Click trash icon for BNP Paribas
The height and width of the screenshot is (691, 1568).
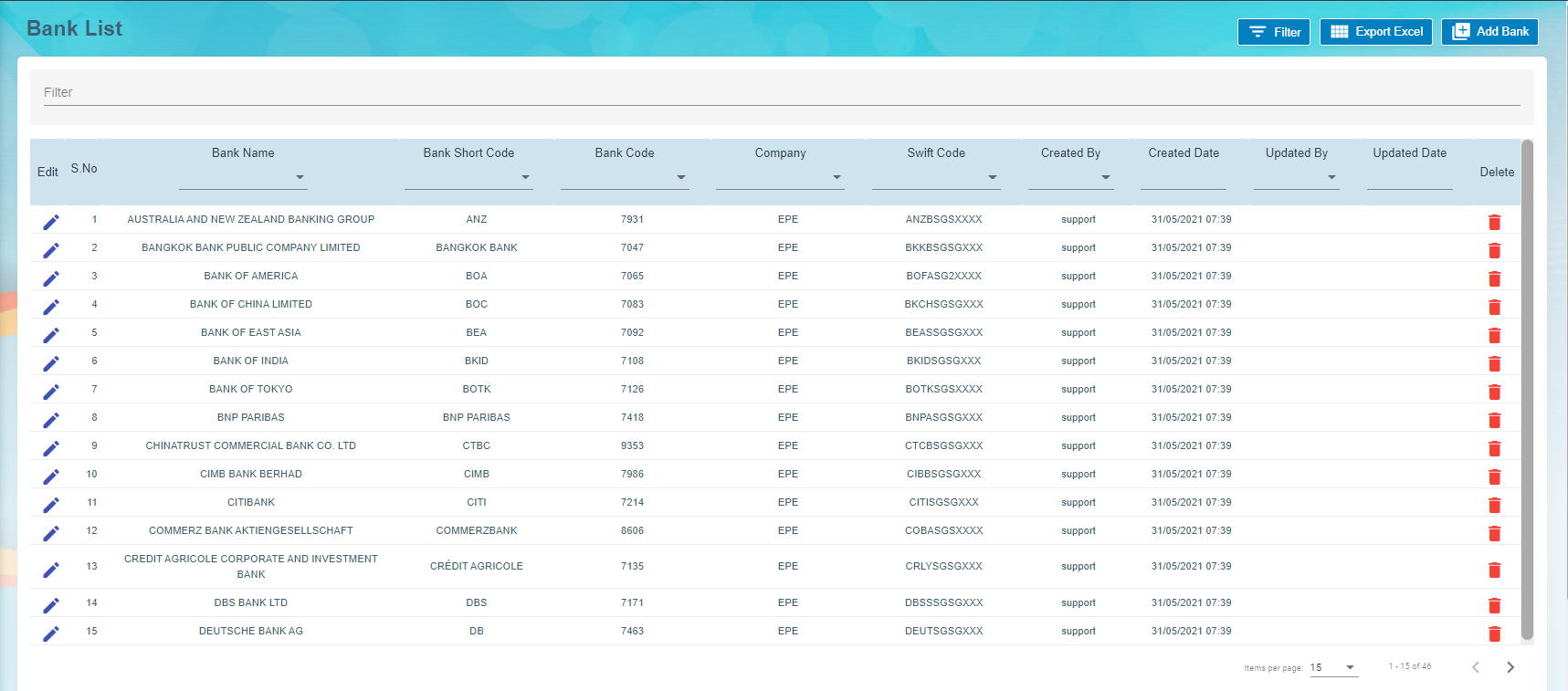(x=1494, y=420)
